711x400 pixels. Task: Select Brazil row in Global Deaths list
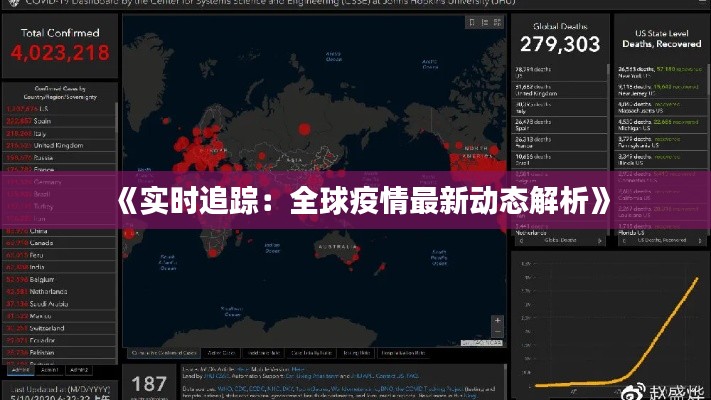[x=560, y=160]
